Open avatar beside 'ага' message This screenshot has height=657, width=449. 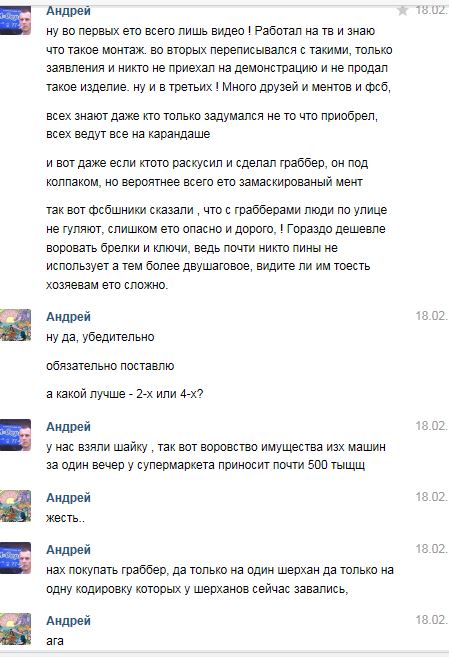[15, 629]
